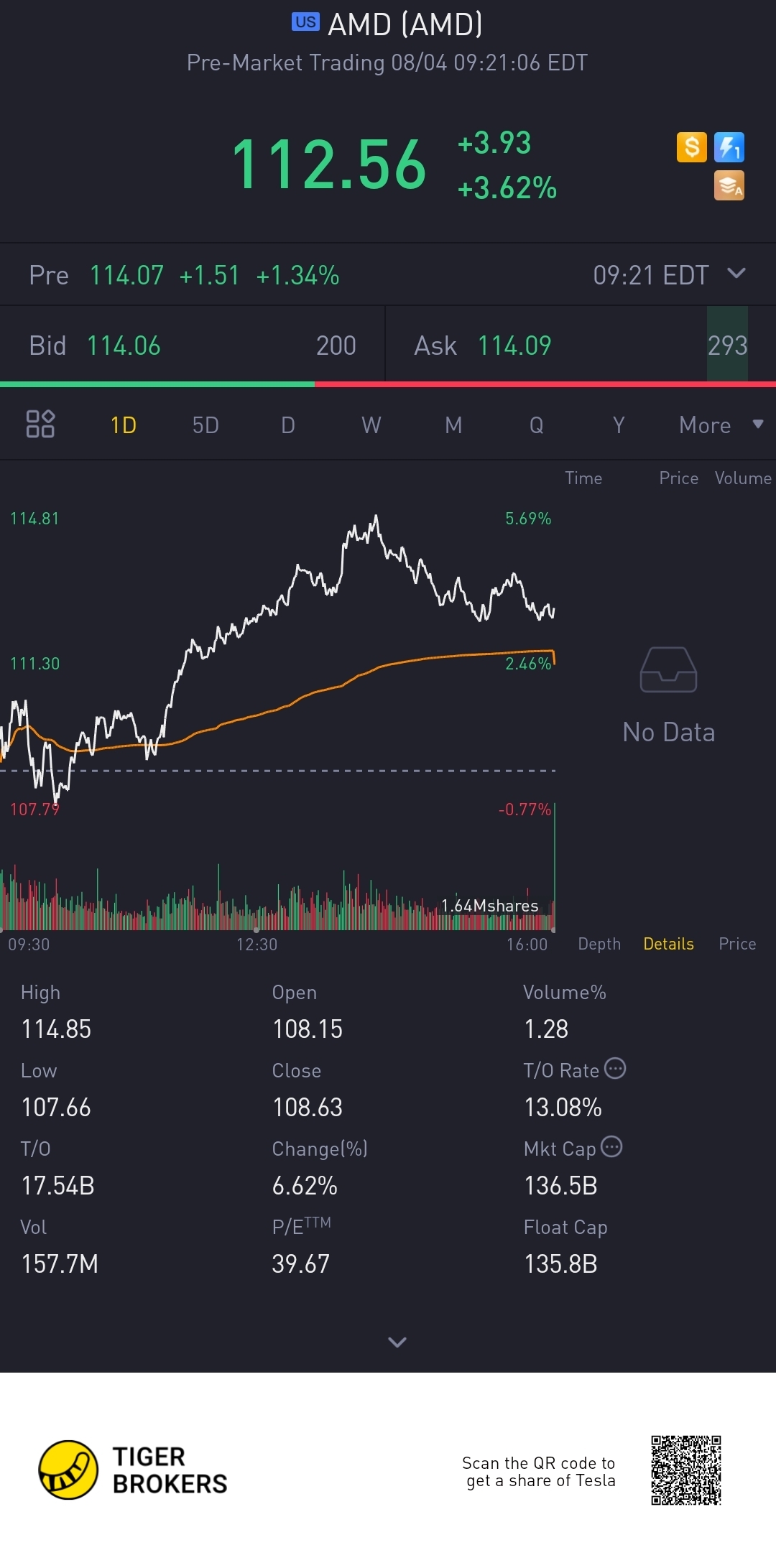Tap the orange stacked layers icon

click(729, 185)
